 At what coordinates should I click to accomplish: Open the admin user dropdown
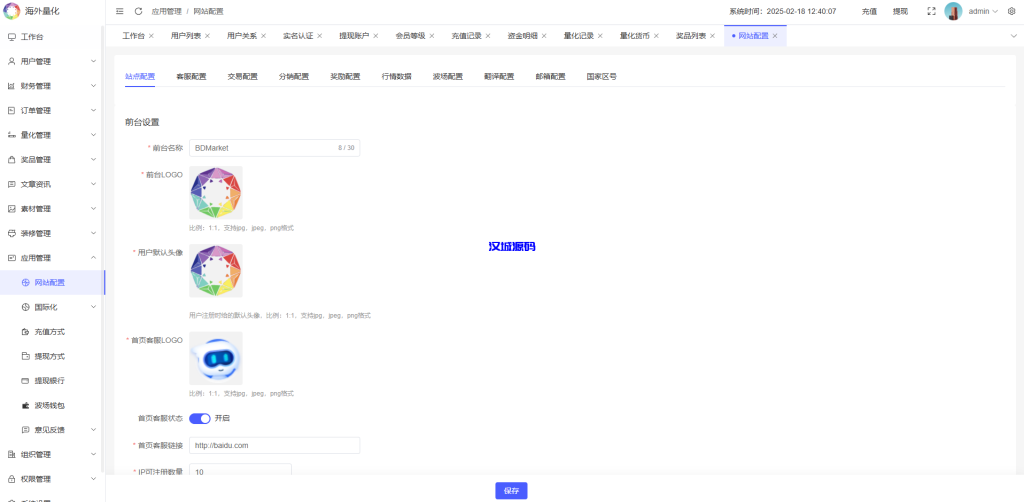(983, 12)
